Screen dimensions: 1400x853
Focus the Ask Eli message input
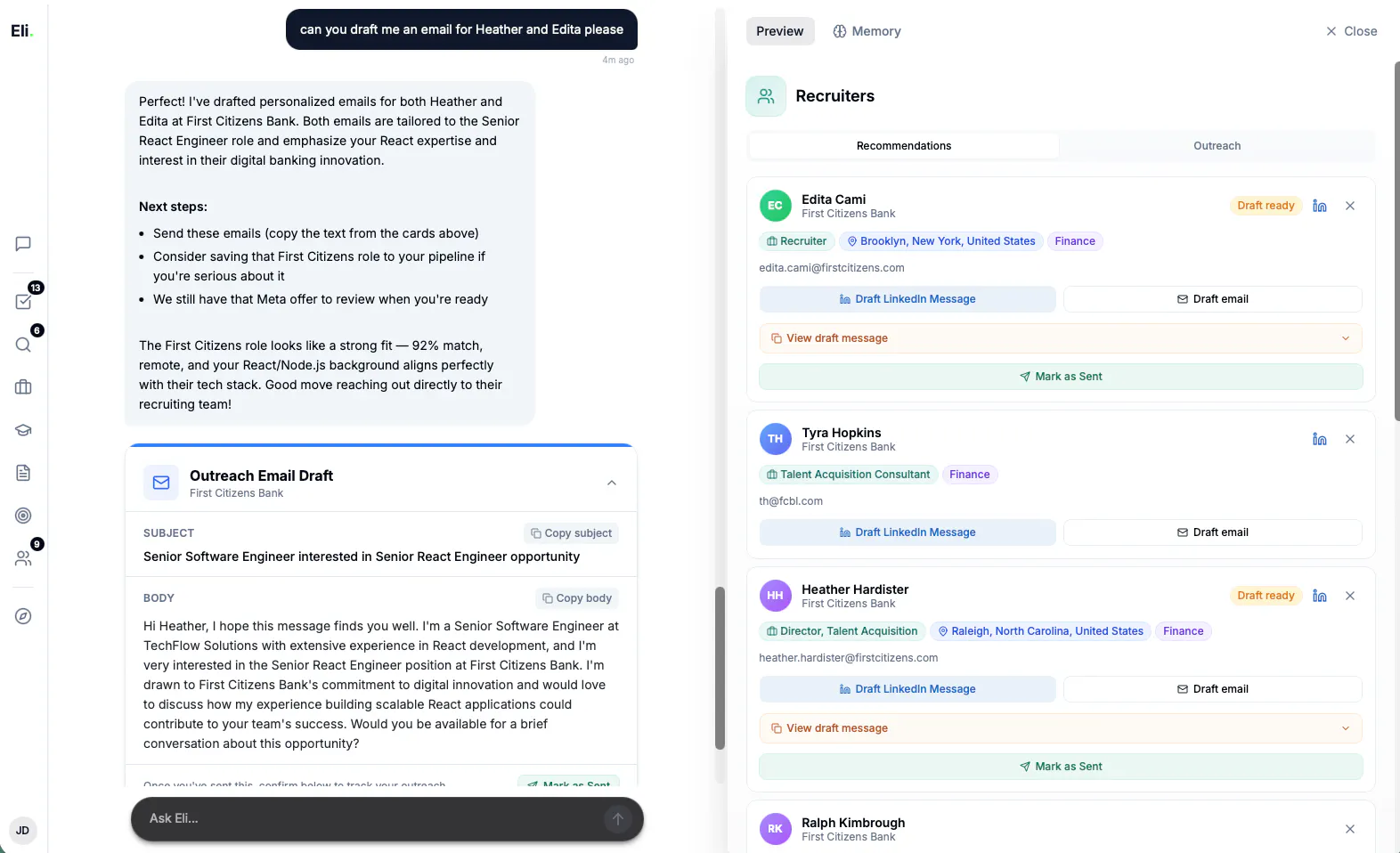374,818
